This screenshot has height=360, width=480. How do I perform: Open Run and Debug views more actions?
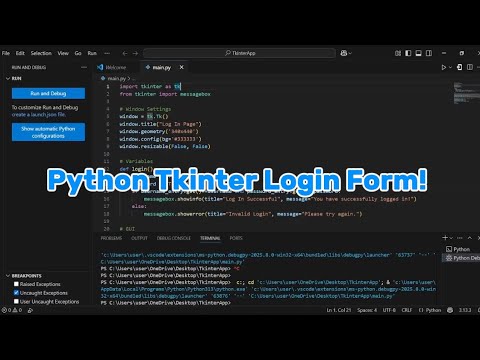pyautogui.click(x=84, y=67)
